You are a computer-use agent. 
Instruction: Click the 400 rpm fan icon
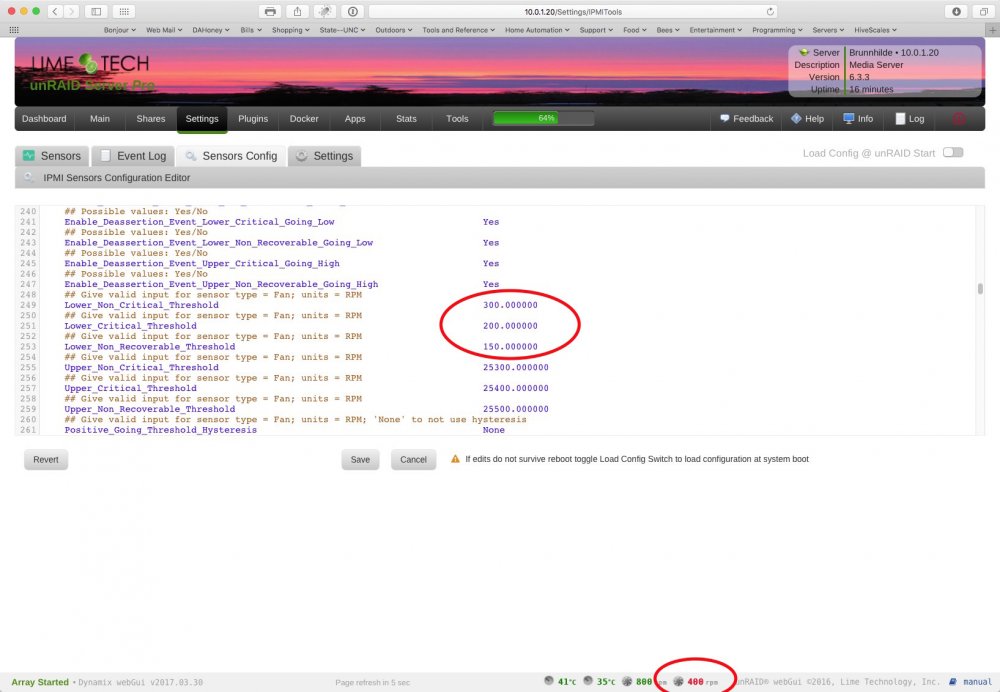pyautogui.click(x=679, y=681)
